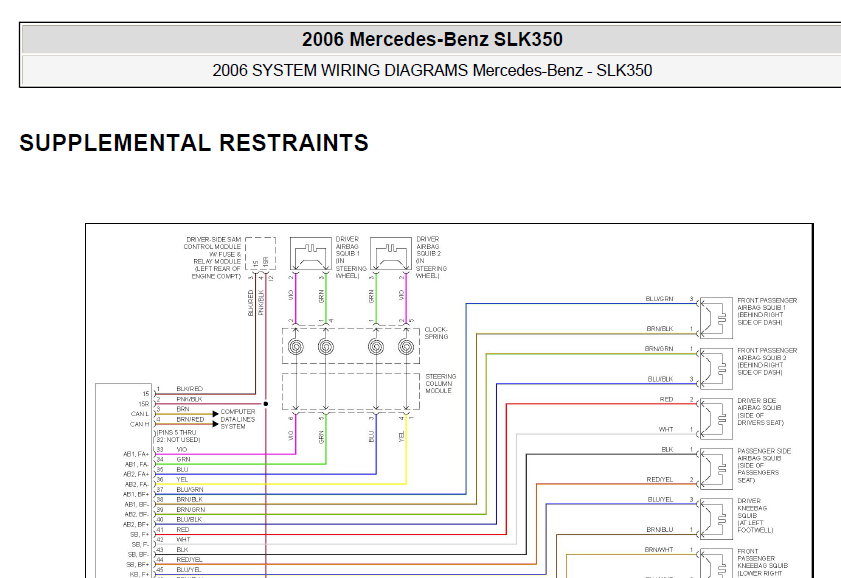Click the "BLK" wire label at pin 43
Viewport: 841px width, 578px height.
pos(182,550)
